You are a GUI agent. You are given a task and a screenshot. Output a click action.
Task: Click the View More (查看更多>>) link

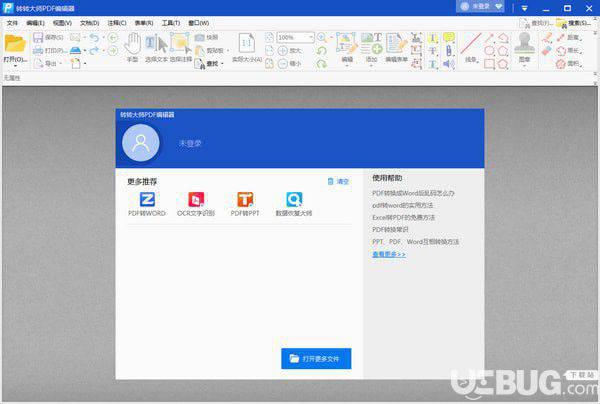[x=389, y=254]
